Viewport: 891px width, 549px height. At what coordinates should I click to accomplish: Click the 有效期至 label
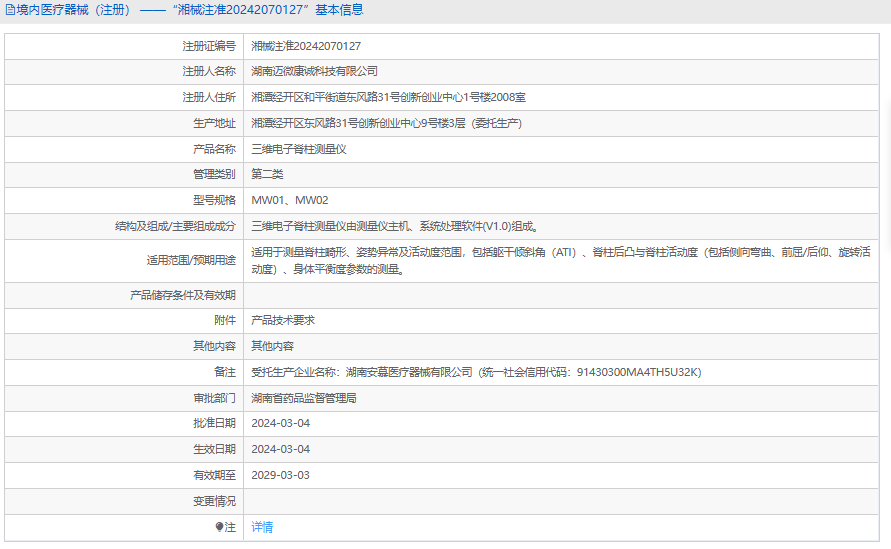(x=214, y=475)
